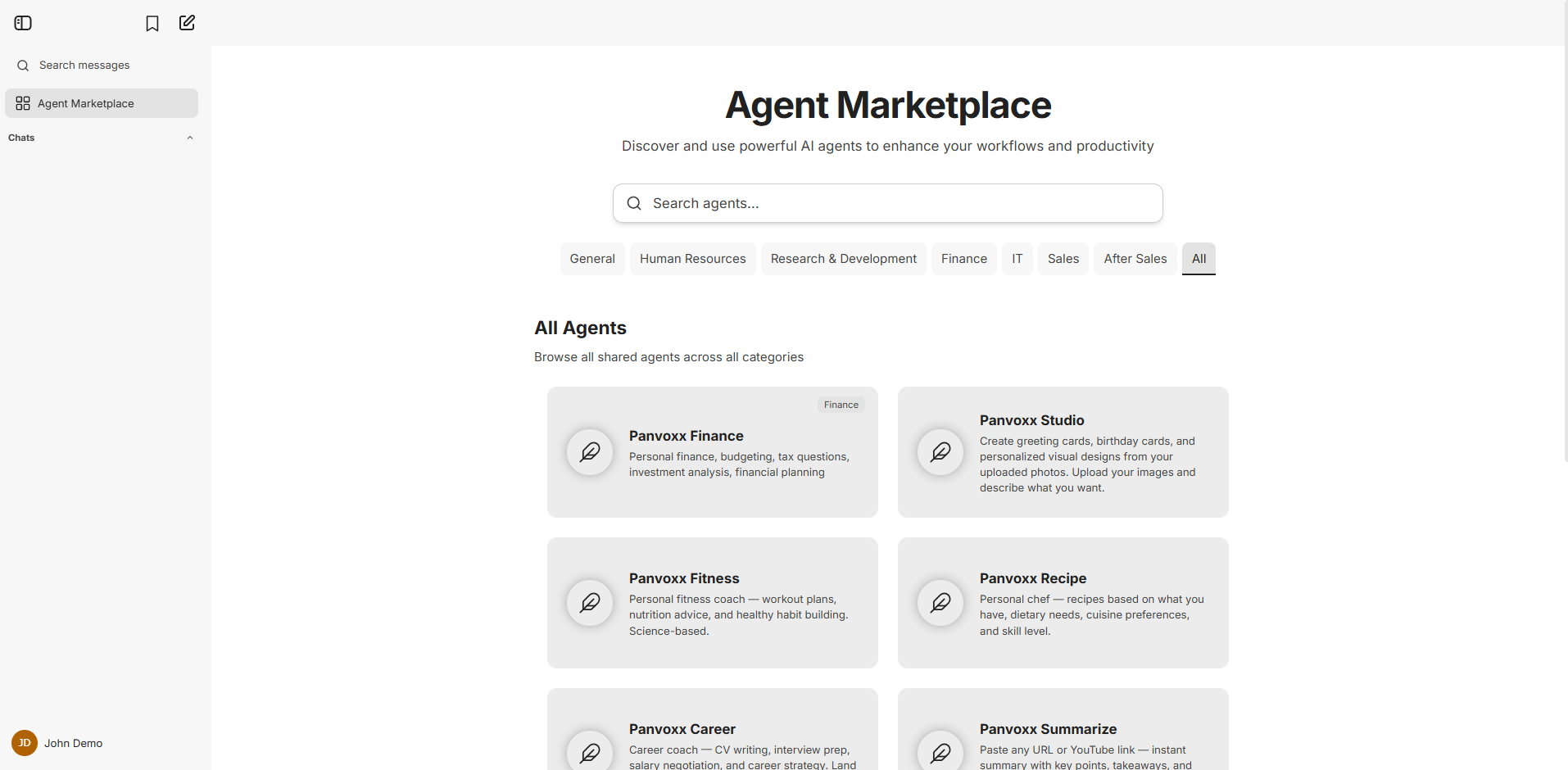
Task: Open the Finance category tab
Action: 964,259
